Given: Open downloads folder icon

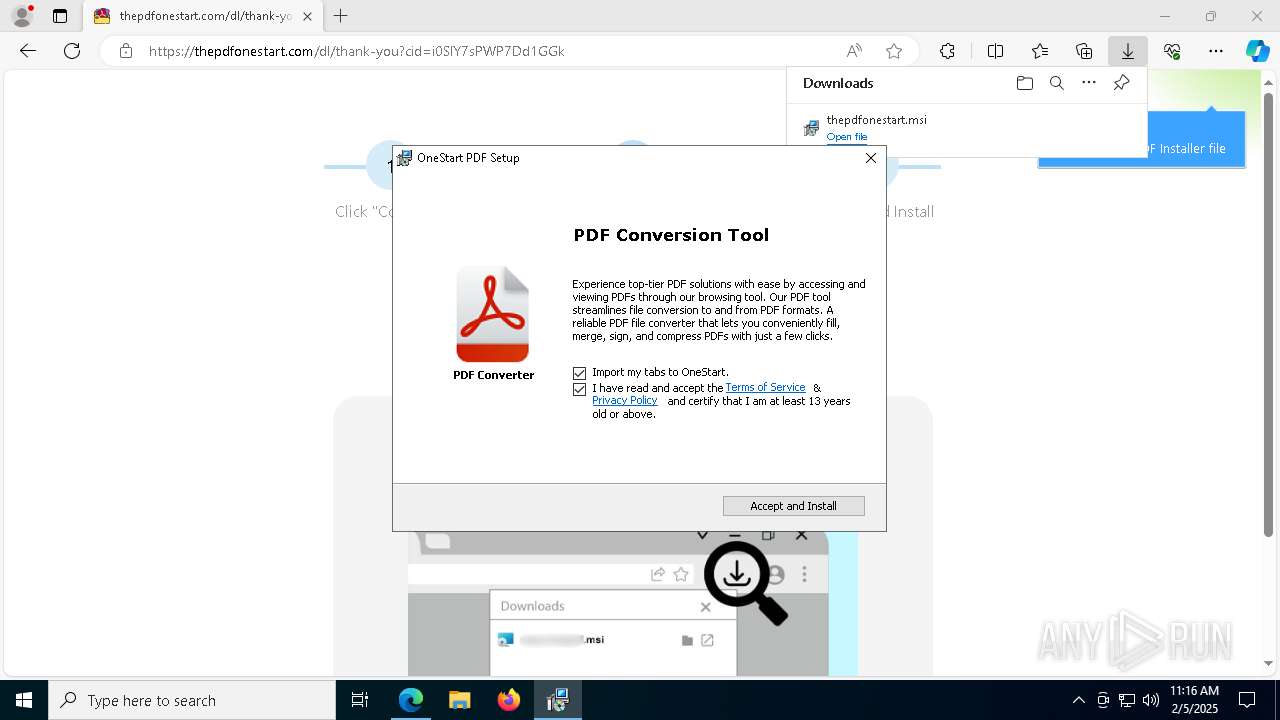Looking at the screenshot, I should pos(1025,83).
